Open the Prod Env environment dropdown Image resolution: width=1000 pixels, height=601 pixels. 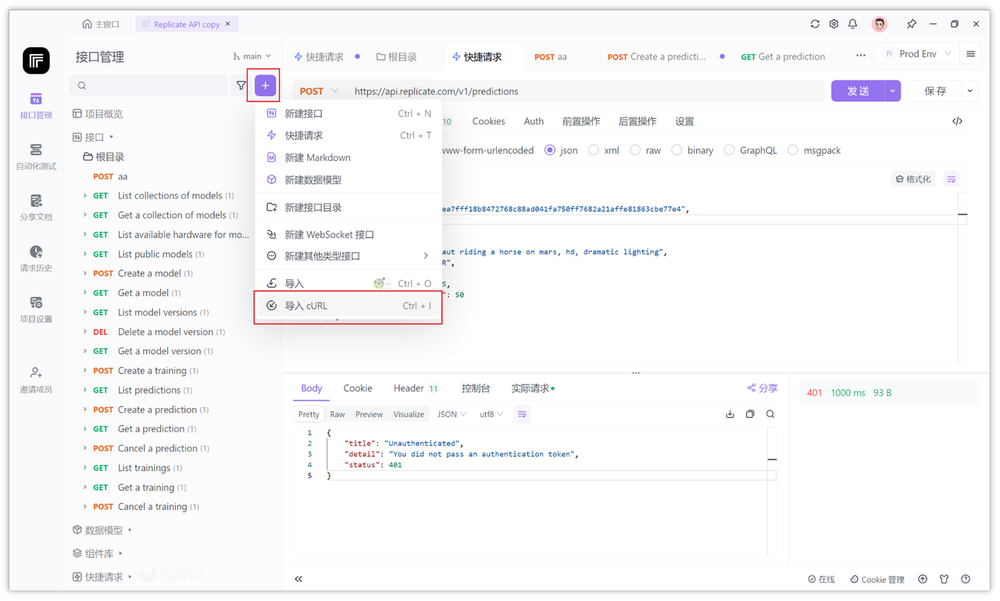point(915,53)
